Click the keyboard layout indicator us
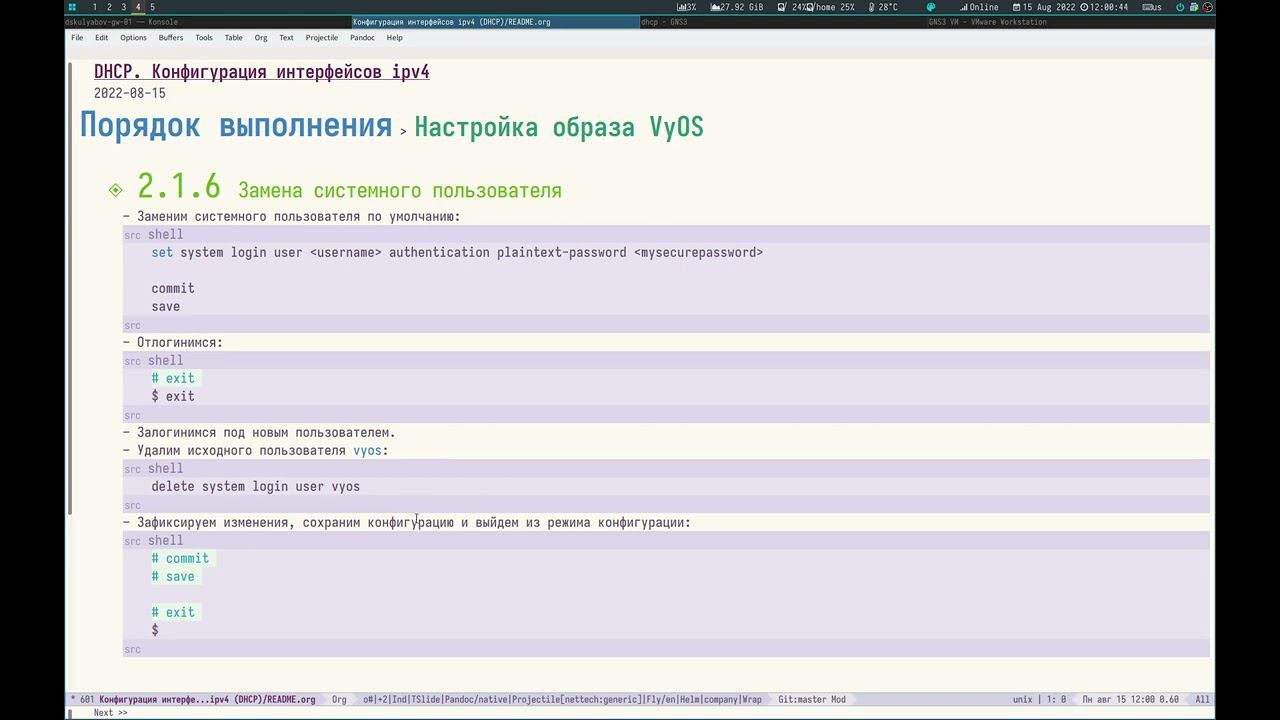The image size is (1280, 720). 1154,7
